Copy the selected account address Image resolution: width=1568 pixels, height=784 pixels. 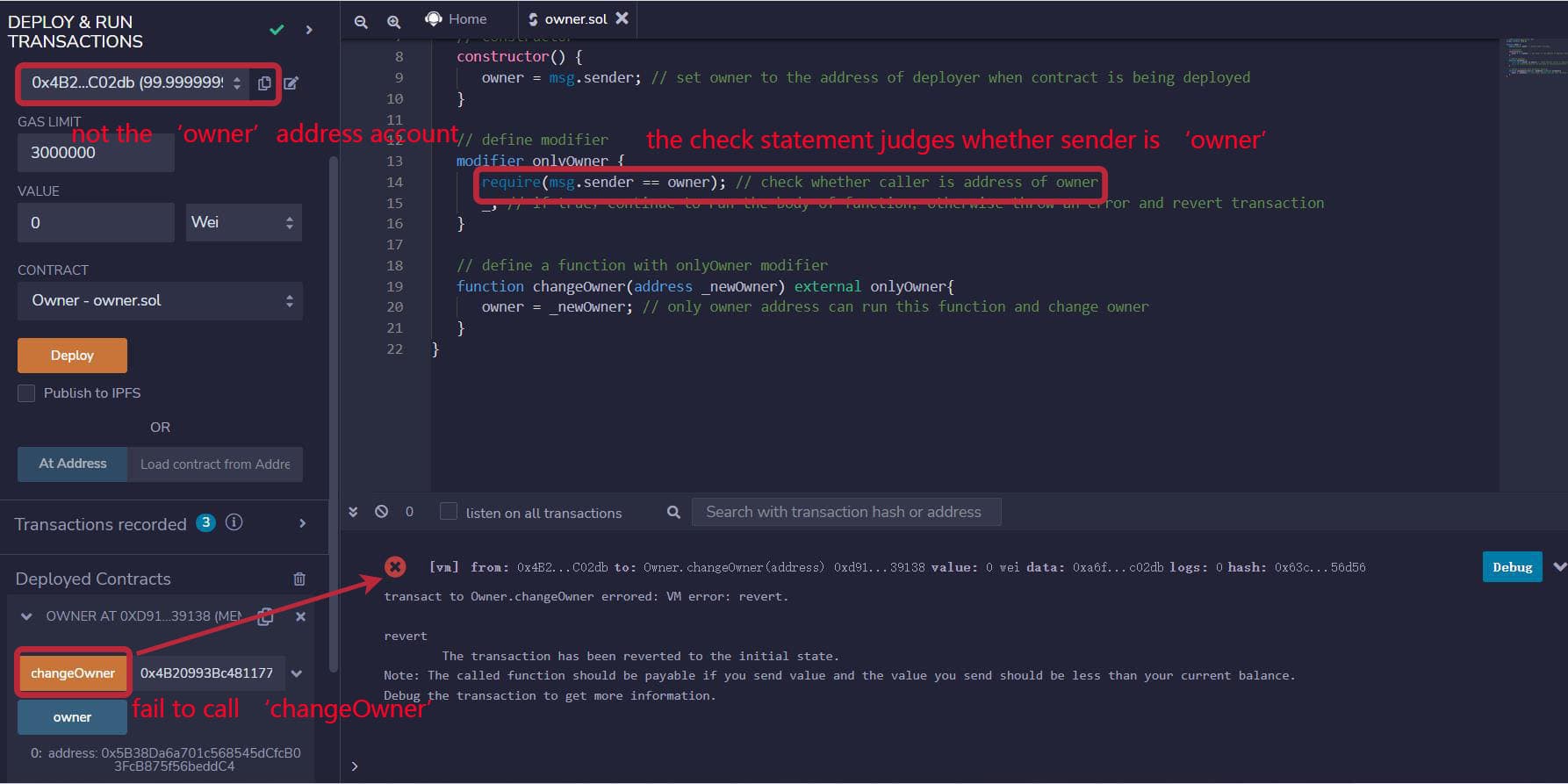264,83
